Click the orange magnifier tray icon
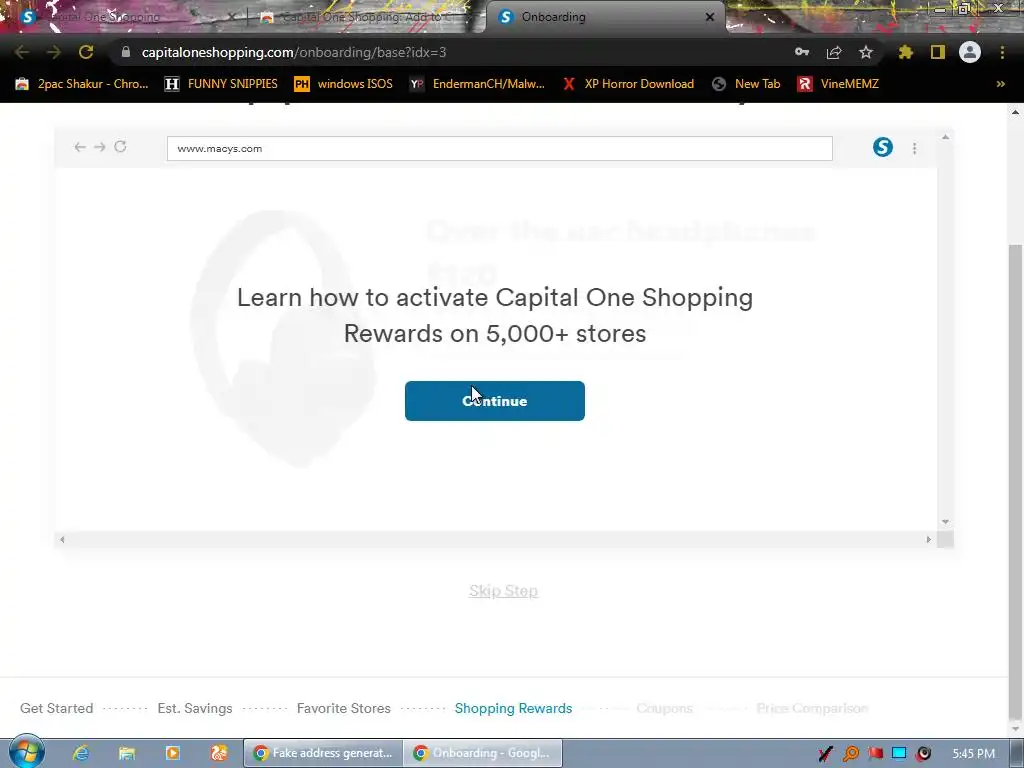 tap(851, 754)
